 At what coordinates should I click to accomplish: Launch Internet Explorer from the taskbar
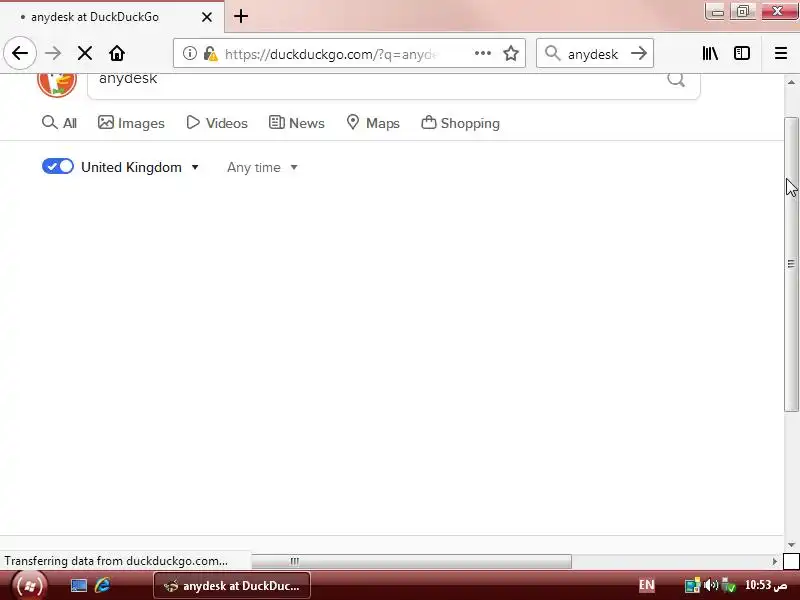pyautogui.click(x=102, y=585)
